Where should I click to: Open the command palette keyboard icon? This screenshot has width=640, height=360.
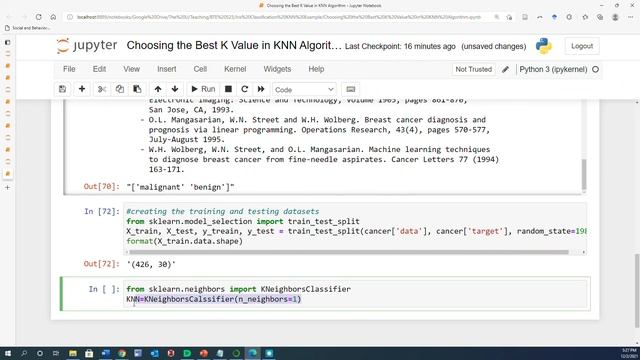(351, 89)
